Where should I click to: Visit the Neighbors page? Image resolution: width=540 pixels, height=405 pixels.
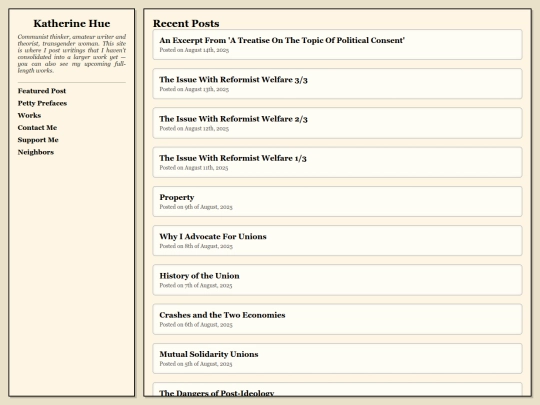36,152
